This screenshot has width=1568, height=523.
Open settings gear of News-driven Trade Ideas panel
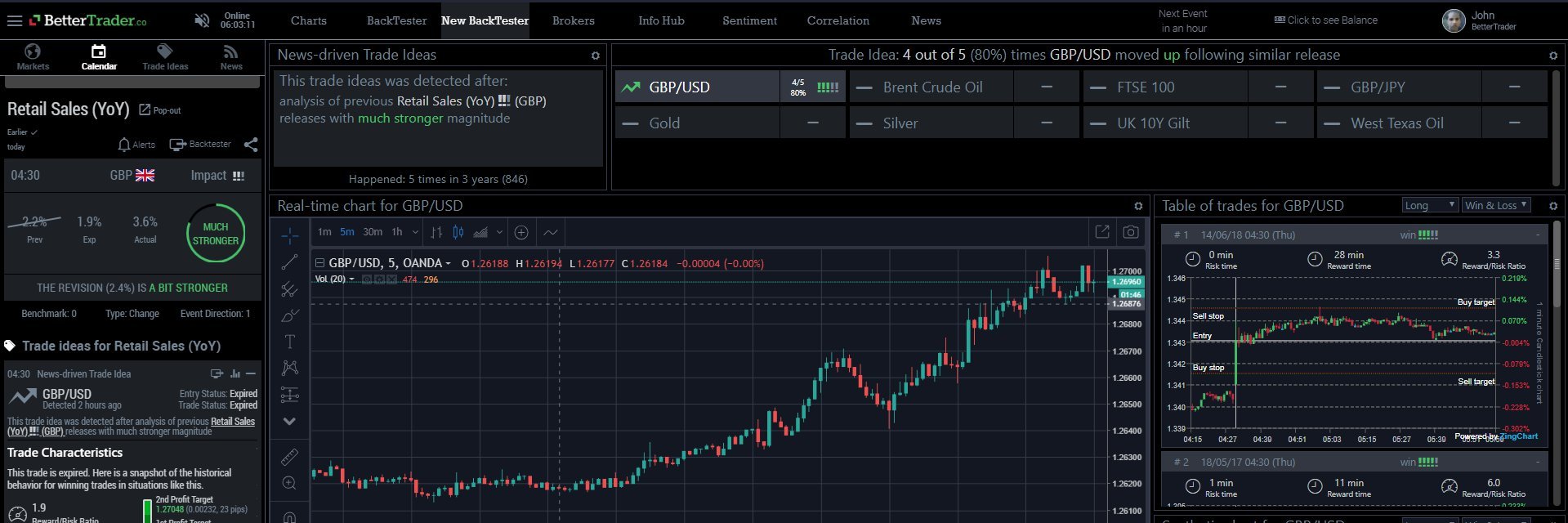[x=595, y=56]
